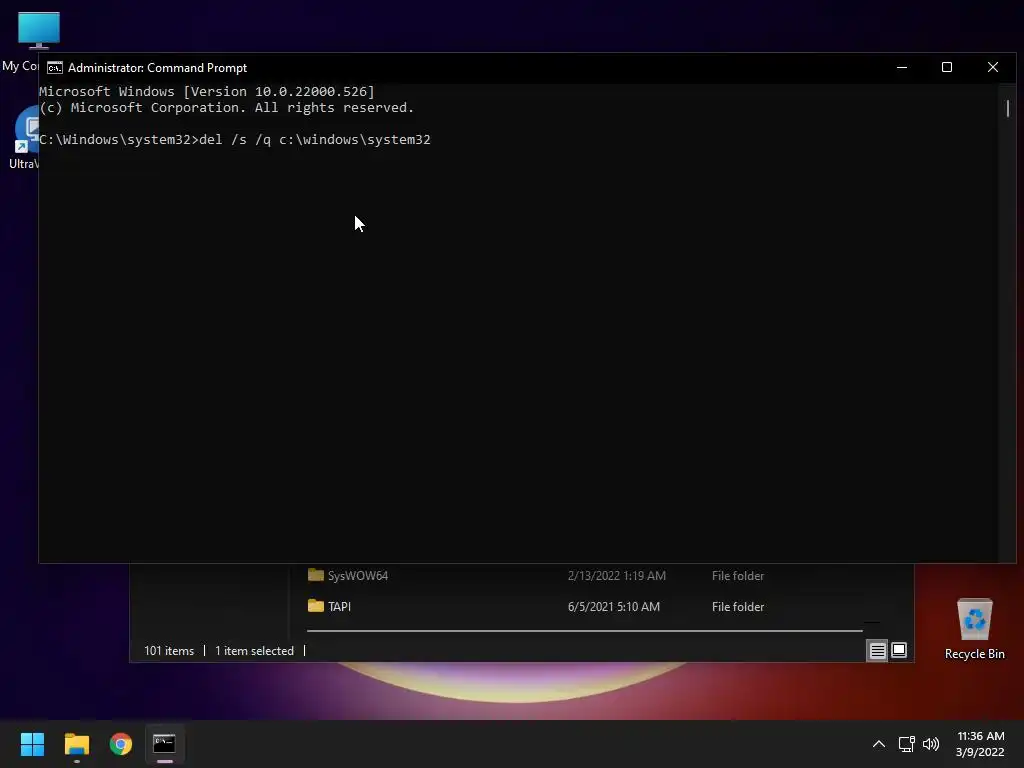Viewport: 1024px width, 768px height.
Task: Maximize the Command Prompt window
Action: (x=947, y=67)
